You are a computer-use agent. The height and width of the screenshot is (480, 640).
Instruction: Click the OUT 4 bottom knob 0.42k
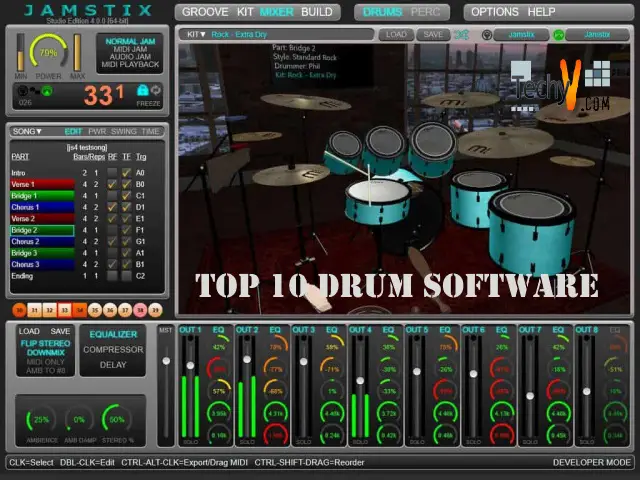389,435
